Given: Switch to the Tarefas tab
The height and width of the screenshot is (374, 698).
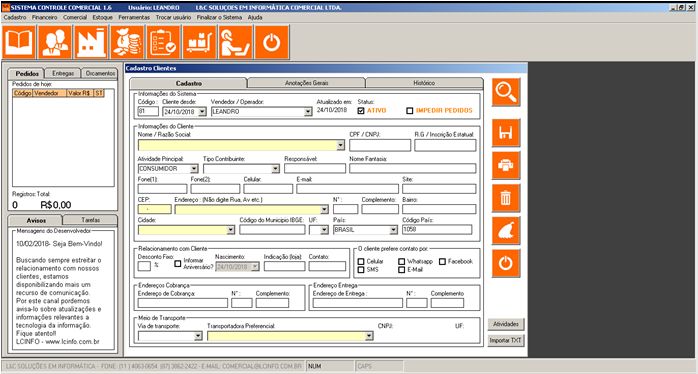Looking at the screenshot, I should click(x=90, y=220).
